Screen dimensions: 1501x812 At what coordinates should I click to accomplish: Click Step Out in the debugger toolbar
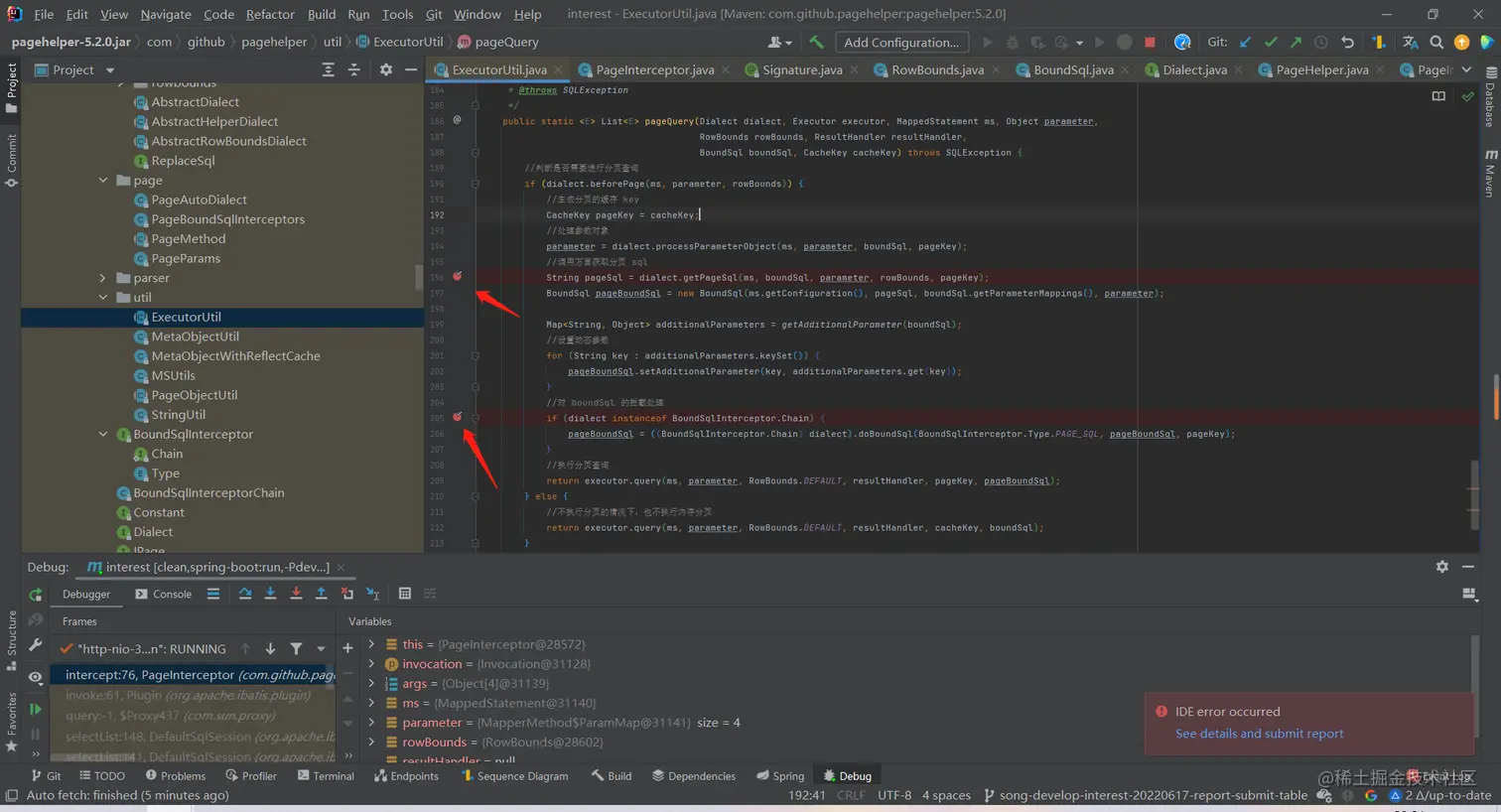click(321, 594)
